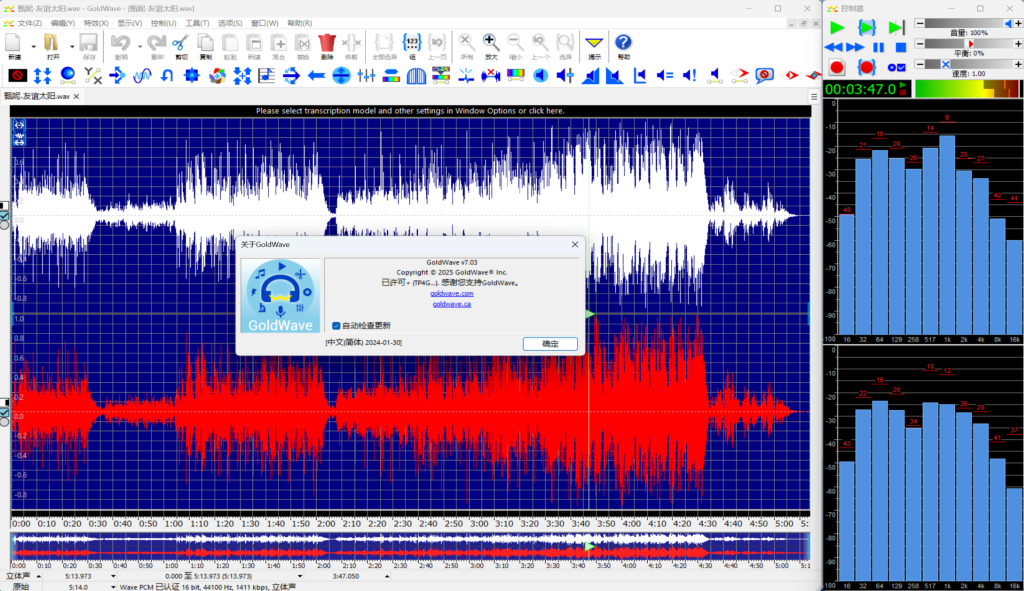Click the Zoom In (放大) magnifier
This screenshot has width=1024, height=591.
click(490, 42)
